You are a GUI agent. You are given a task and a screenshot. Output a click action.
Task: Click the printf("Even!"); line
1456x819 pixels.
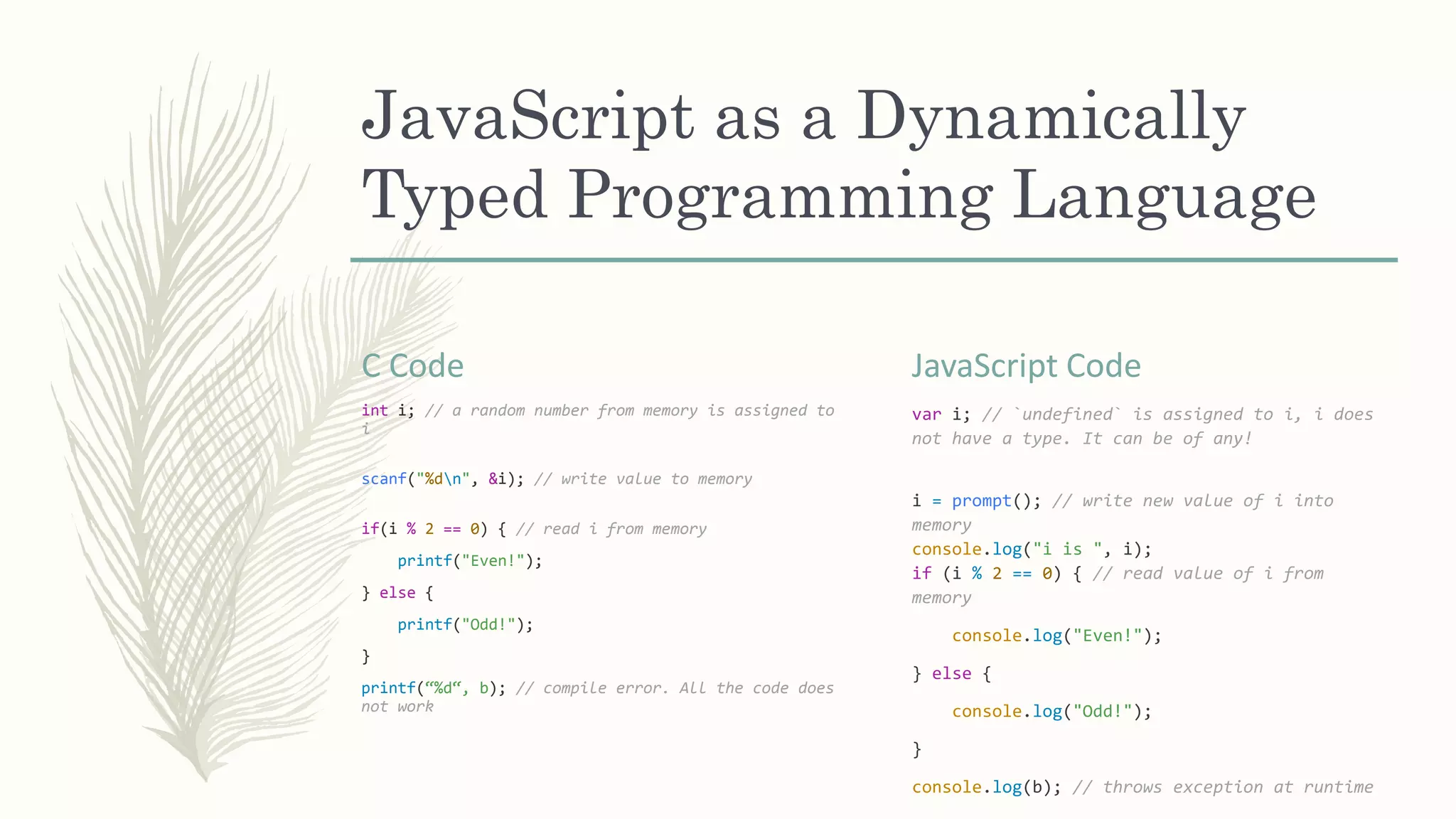[x=469, y=561]
